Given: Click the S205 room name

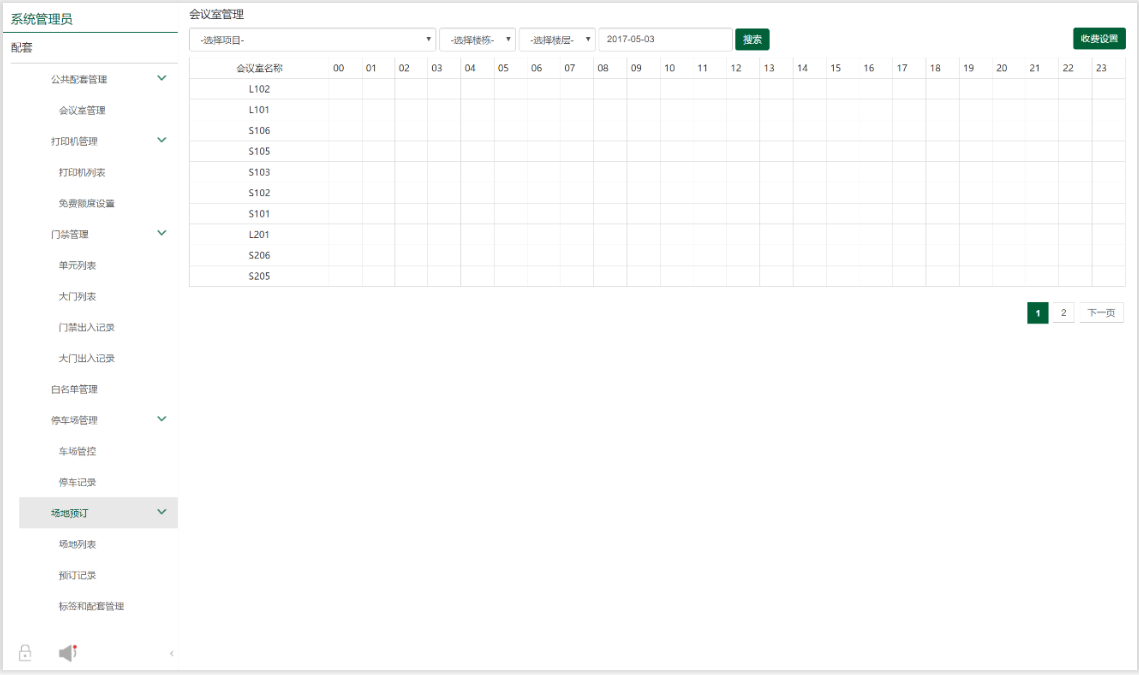Looking at the screenshot, I should click(259, 276).
